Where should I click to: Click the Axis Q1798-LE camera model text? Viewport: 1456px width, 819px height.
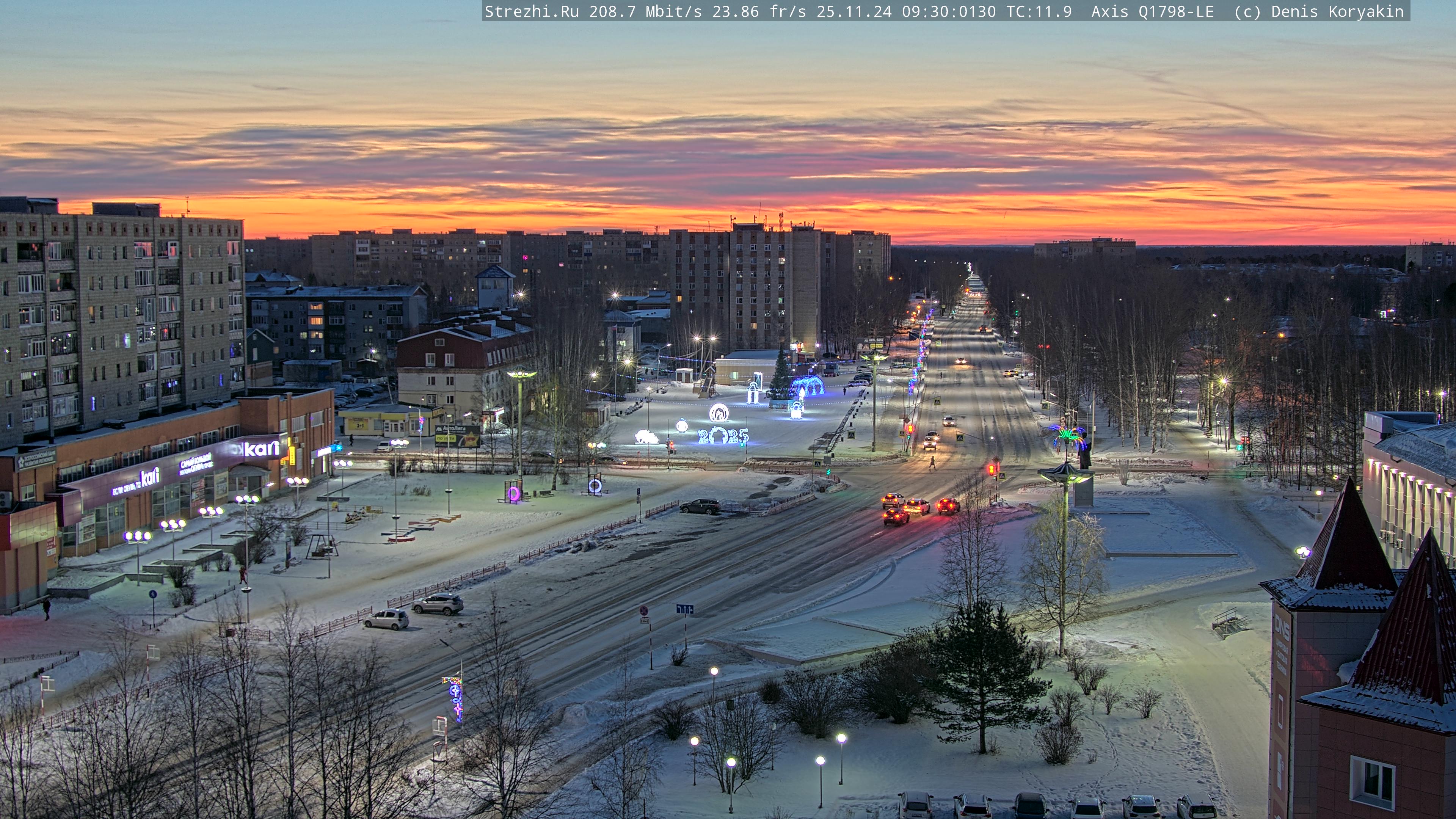pos(1153,11)
